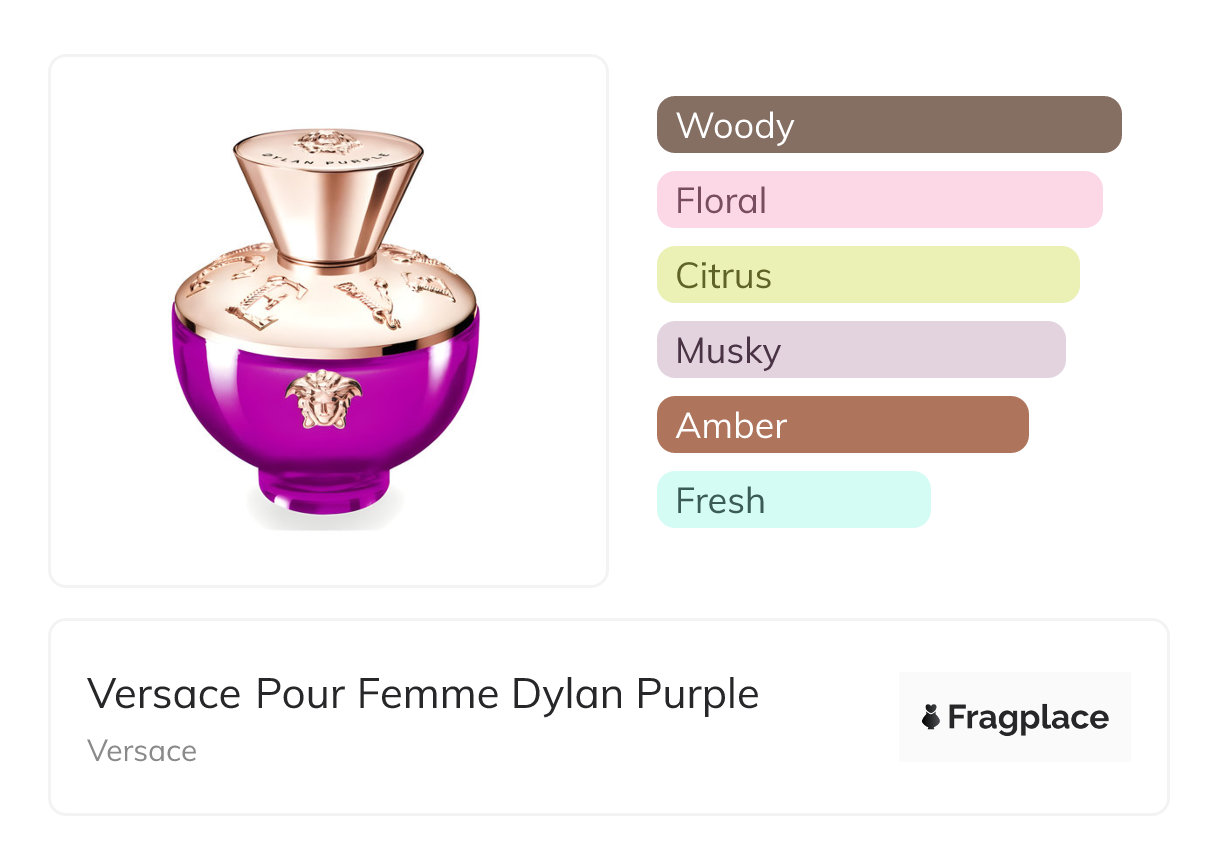The width and height of the screenshot is (1218, 864).
Task: Click the Medusa head emblem on purple glass
Action: (x=324, y=399)
